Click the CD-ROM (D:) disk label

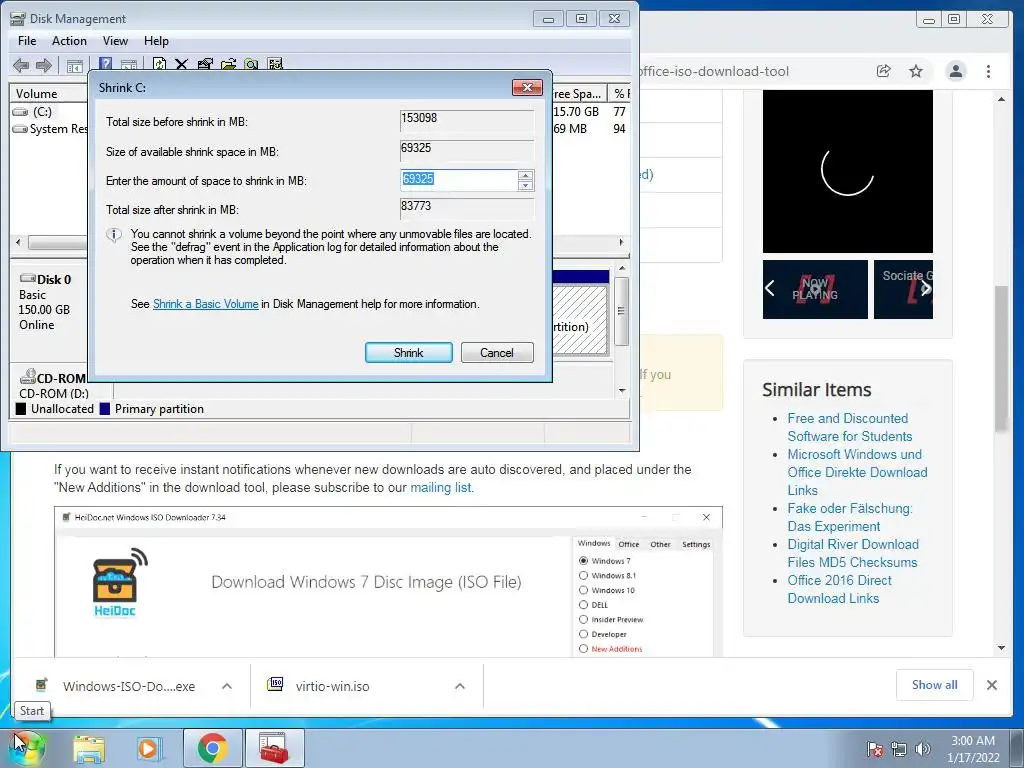tap(54, 393)
